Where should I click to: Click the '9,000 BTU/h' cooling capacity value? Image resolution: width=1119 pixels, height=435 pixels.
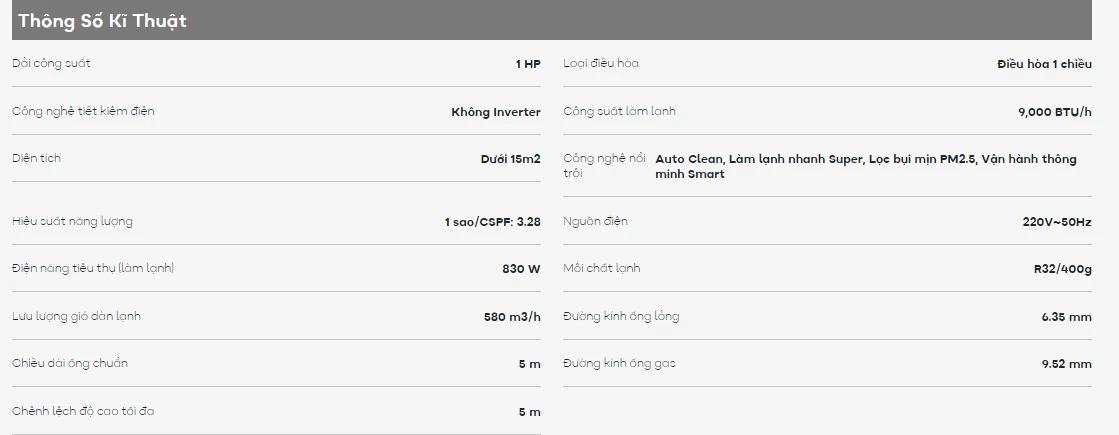1054,112
